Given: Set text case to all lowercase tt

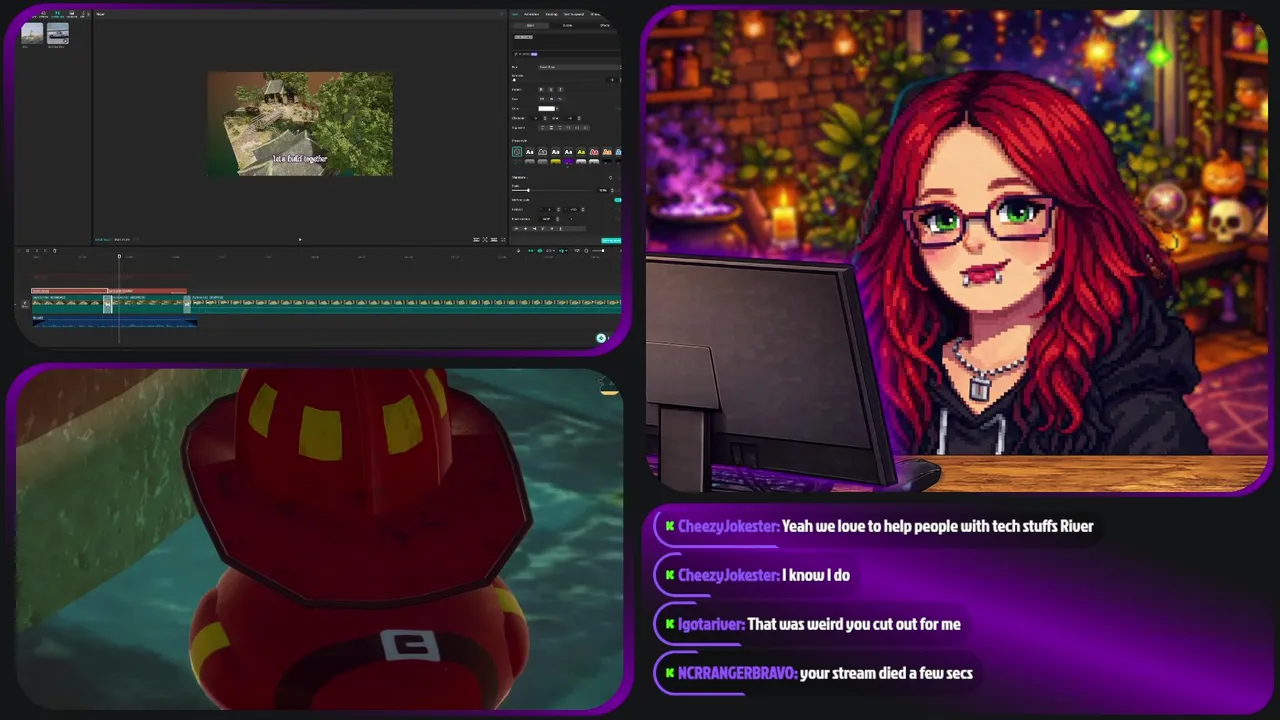Looking at the screenshot, I should (x=551, y=99).
